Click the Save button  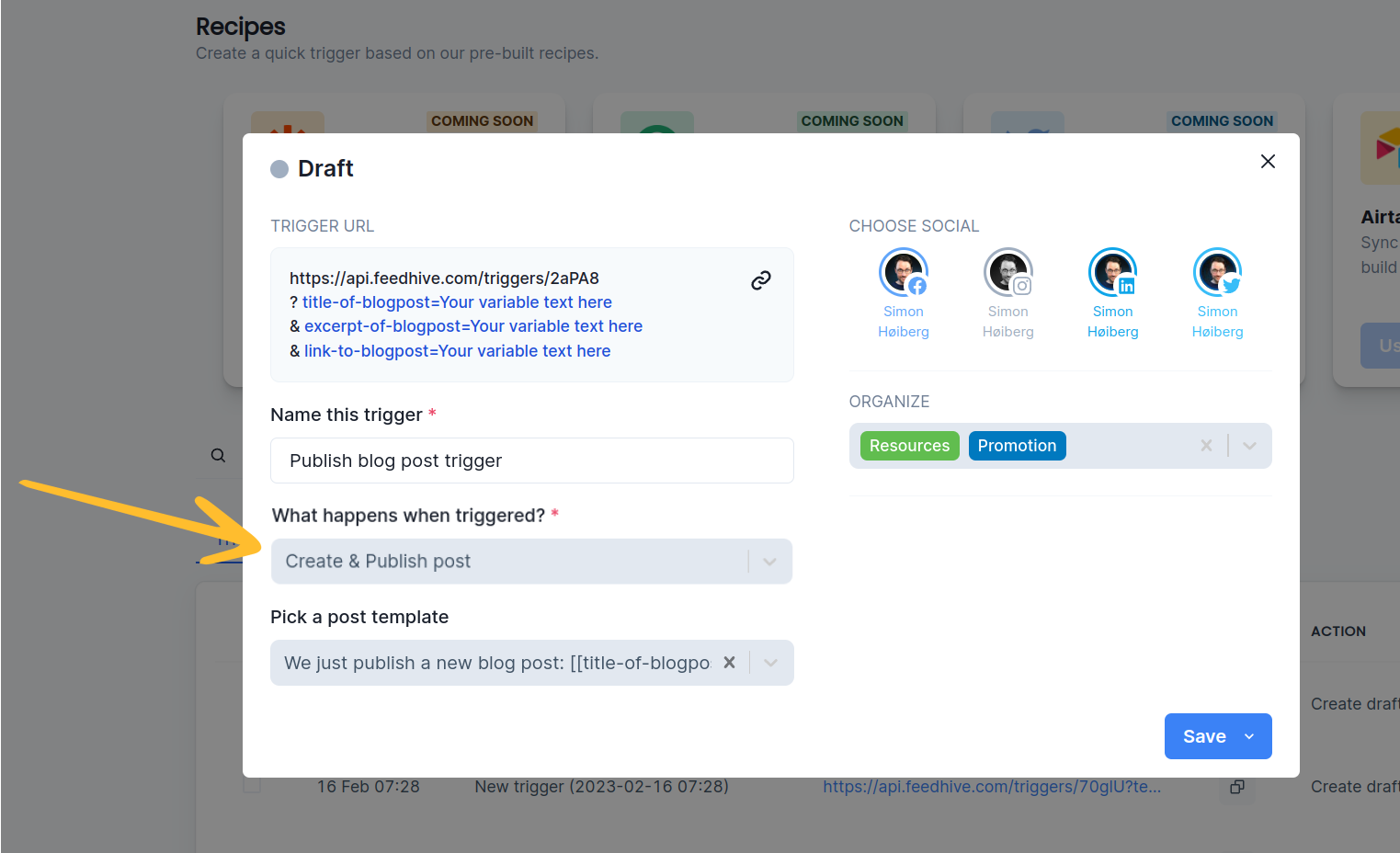(1203, 736)
